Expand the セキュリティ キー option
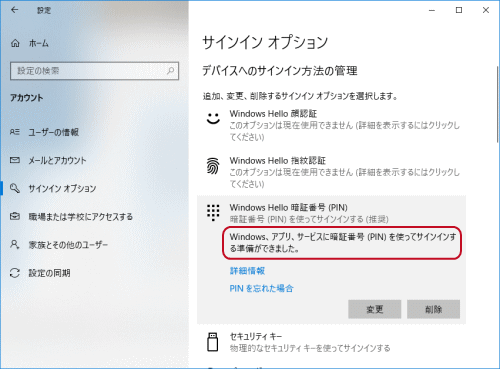 331,342
